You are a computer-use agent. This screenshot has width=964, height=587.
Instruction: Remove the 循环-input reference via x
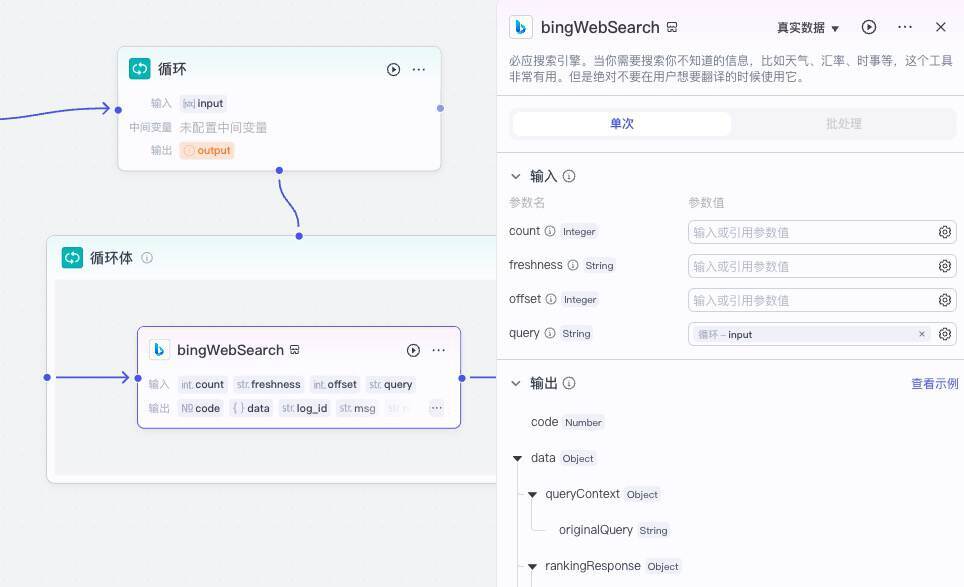921,334
